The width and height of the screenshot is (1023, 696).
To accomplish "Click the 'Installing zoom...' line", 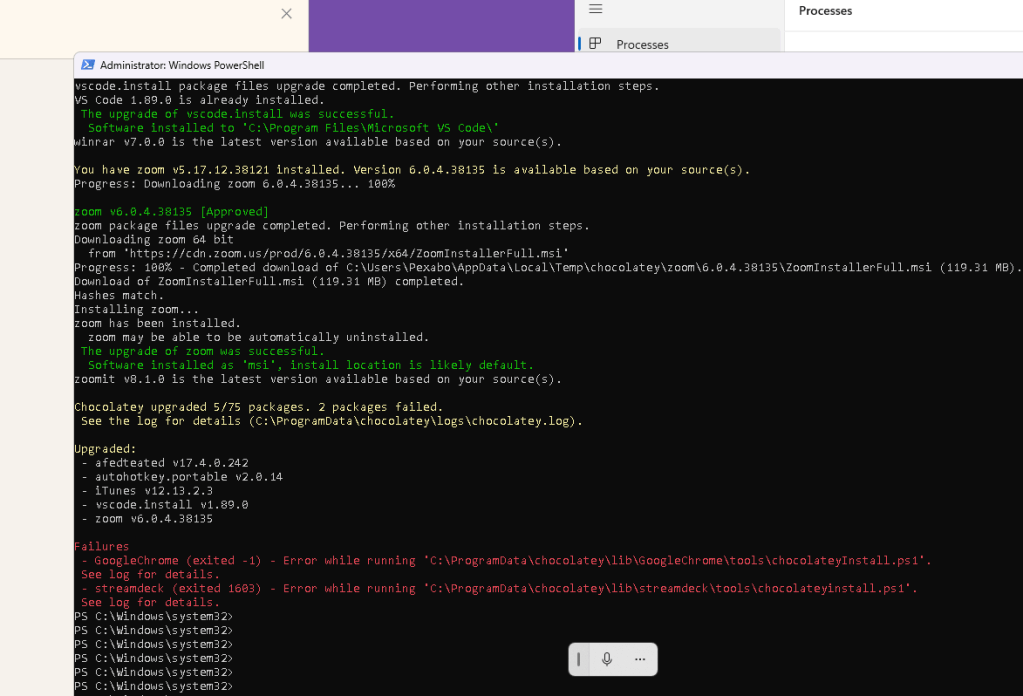I will tap(136, 309).
